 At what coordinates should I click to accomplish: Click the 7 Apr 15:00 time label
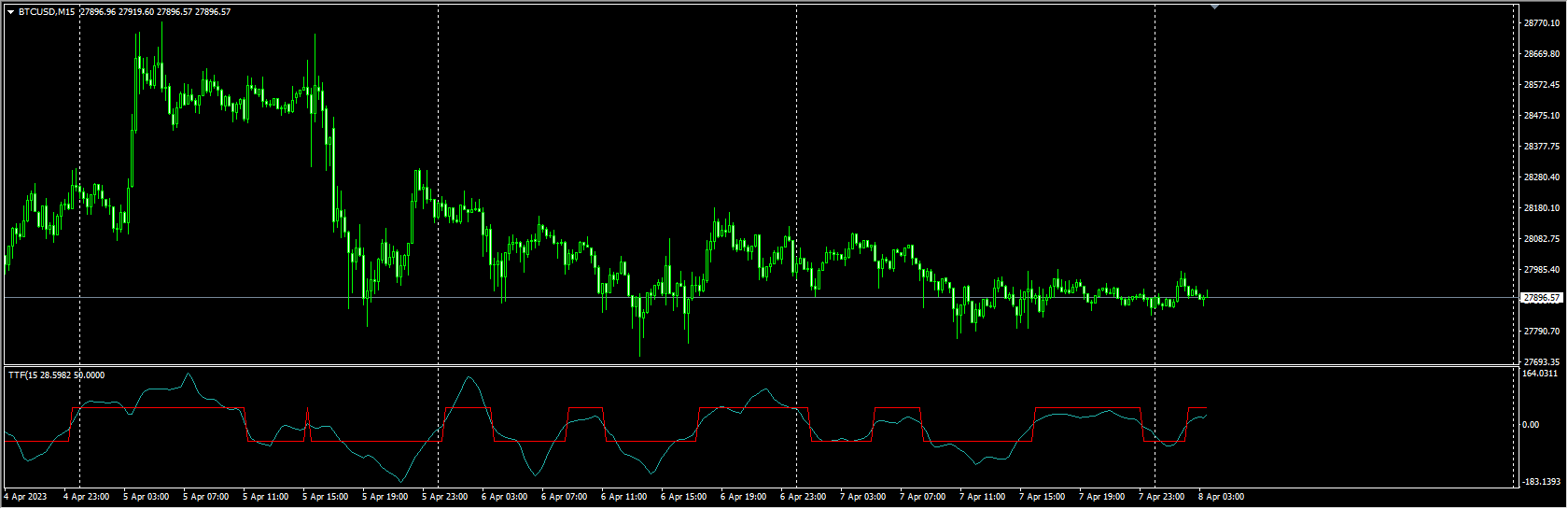pos(1042,497)
